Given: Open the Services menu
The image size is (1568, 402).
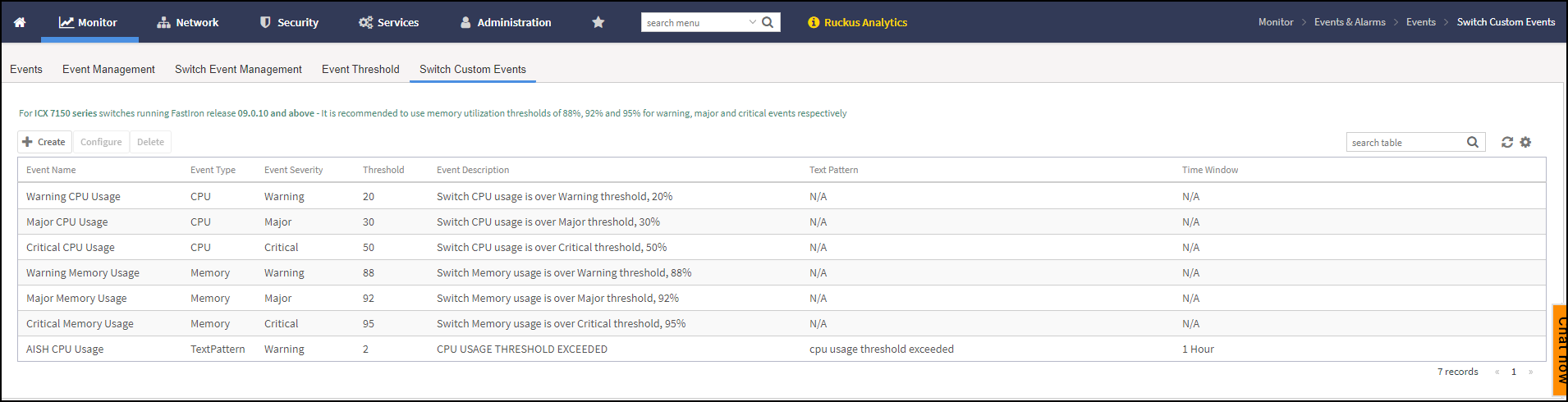Looking at the screenshot, I should pyautogui.click(x=389, y=22).
